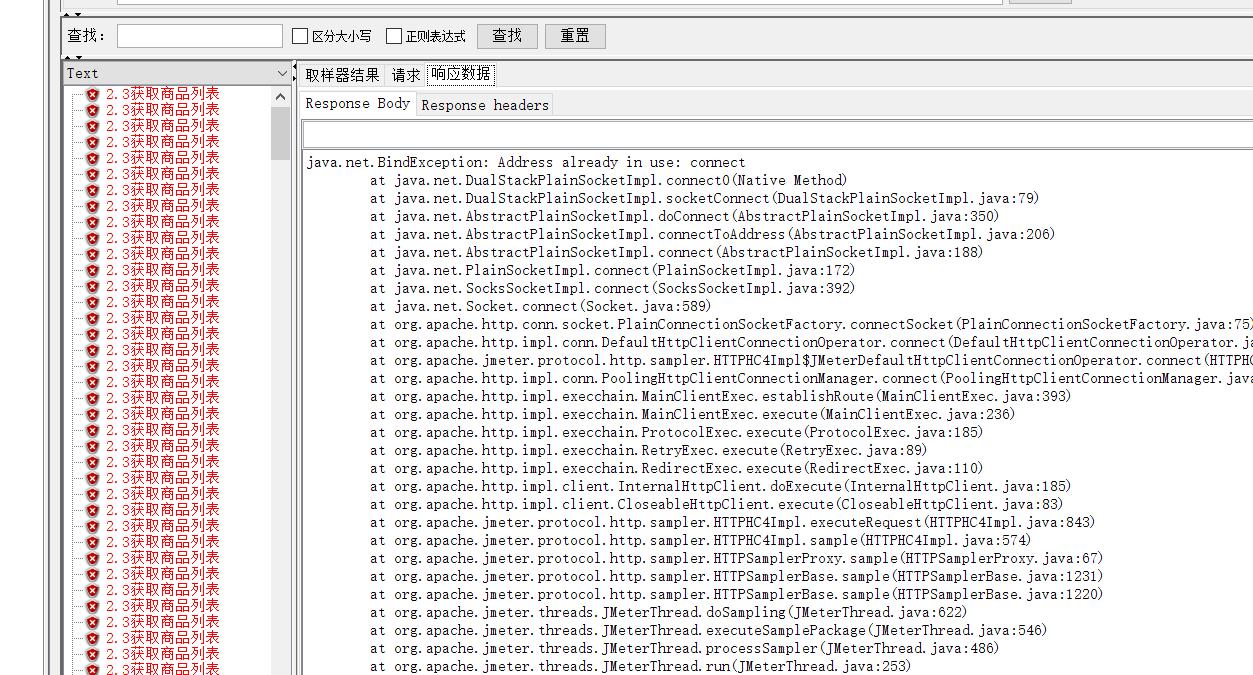The height and width of the screenshot is (675, 1253).
Task: Click the HTTPSamplerBase.java:1231 line
Action: point(736,576)
